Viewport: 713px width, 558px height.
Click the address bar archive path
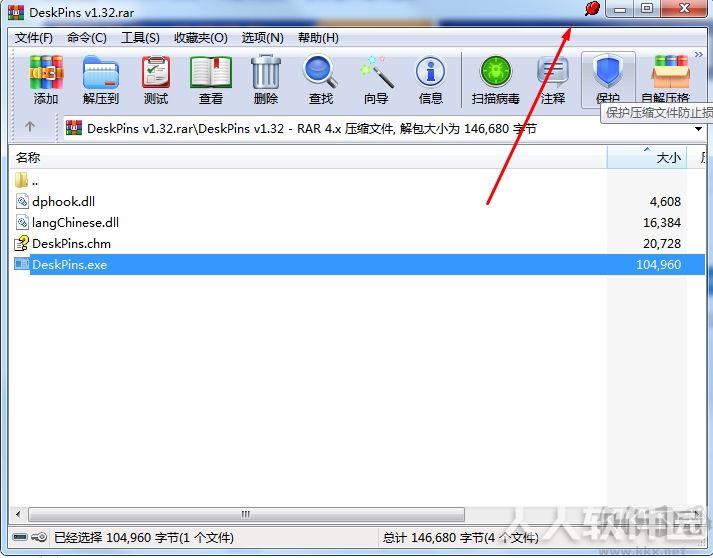coord(311,129)
